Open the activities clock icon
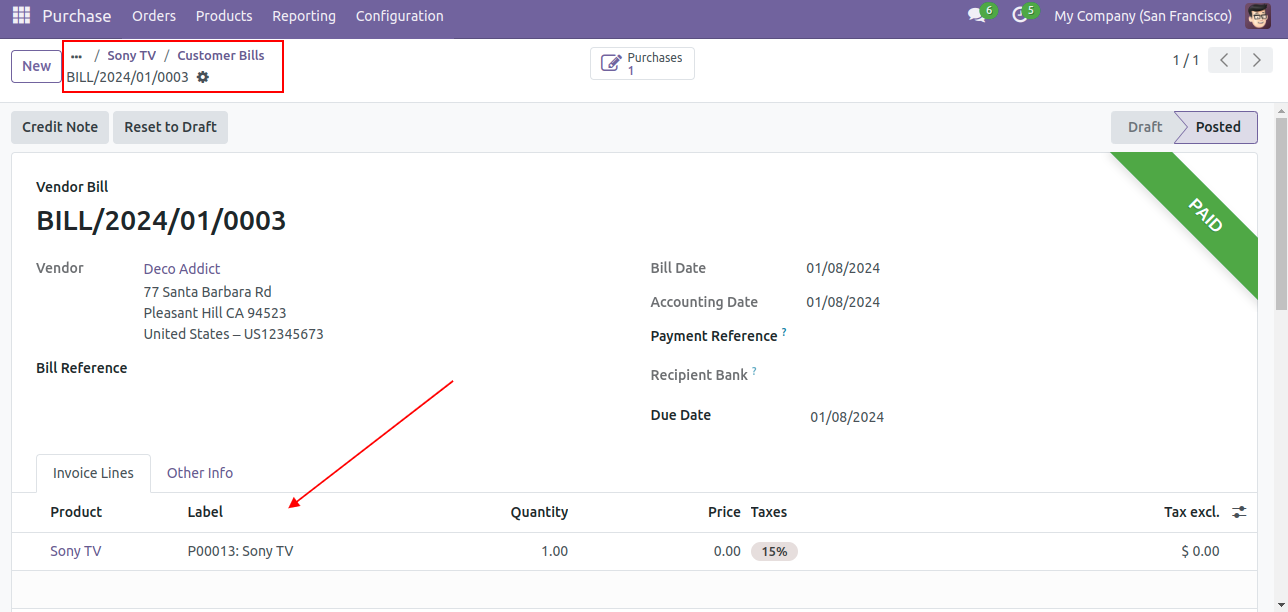This screenshot has height=612, width=1288. pyautogui.click(x=1020, y=16)
